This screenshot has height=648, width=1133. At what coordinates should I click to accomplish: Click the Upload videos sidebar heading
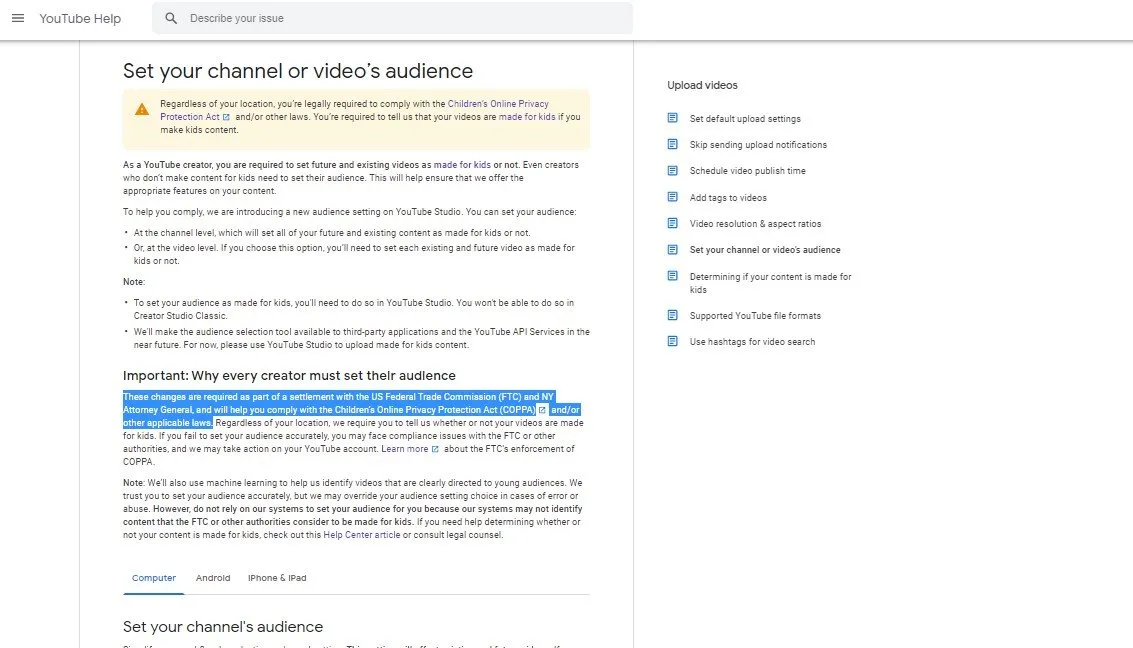click(702, 85)
